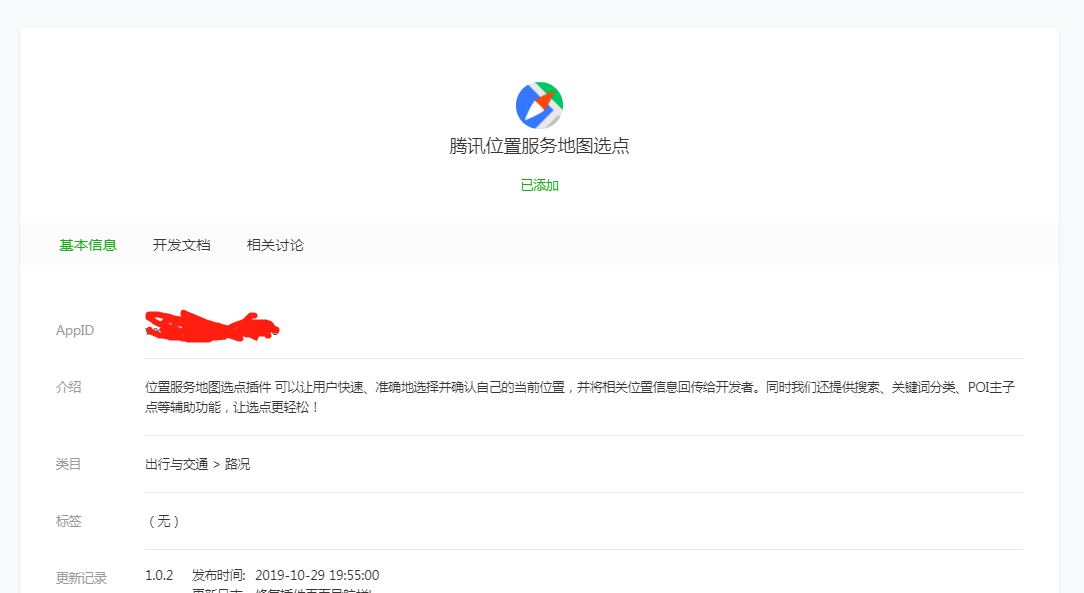Click the version number 1.0.2
Viewport: 1084px width, 593px height.
(159, 575)
